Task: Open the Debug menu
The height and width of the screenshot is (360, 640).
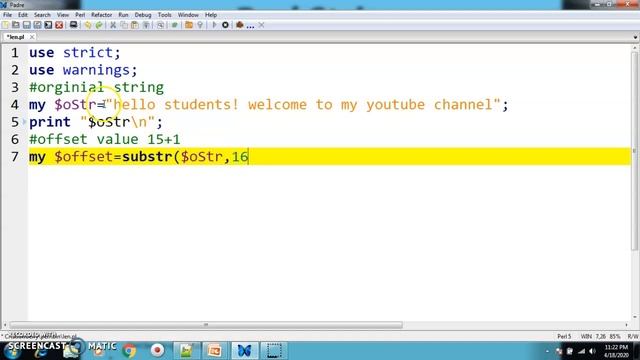Action: (143, 15)
